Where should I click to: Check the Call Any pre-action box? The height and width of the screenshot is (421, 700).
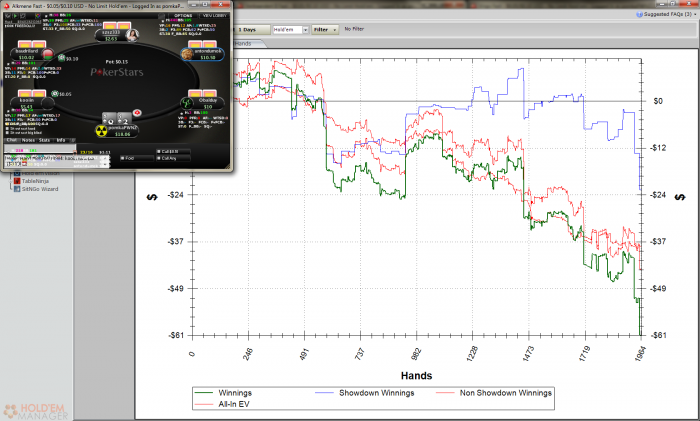tap(158, 158)
